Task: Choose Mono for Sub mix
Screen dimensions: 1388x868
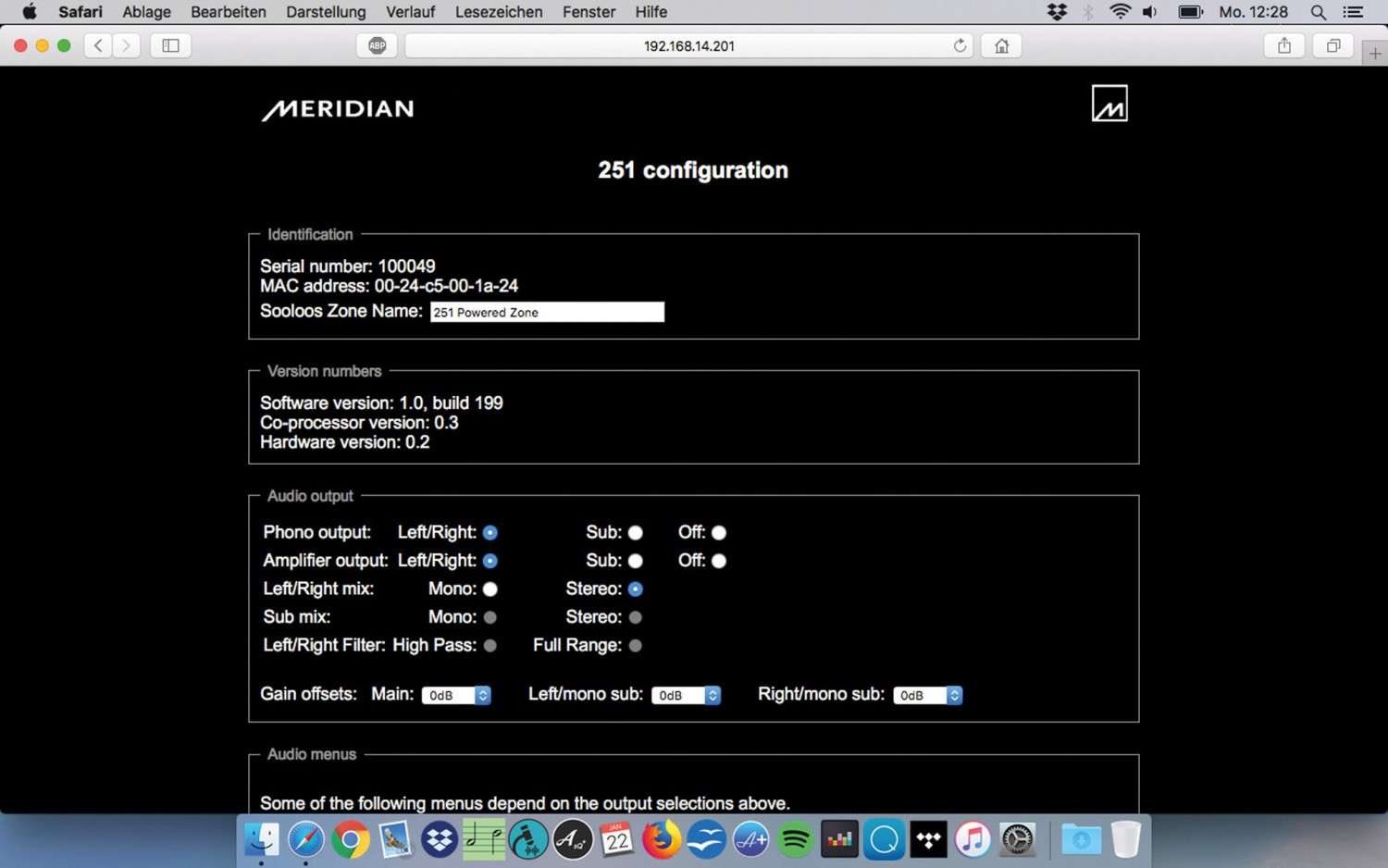Action: click(x=490, y=617)
